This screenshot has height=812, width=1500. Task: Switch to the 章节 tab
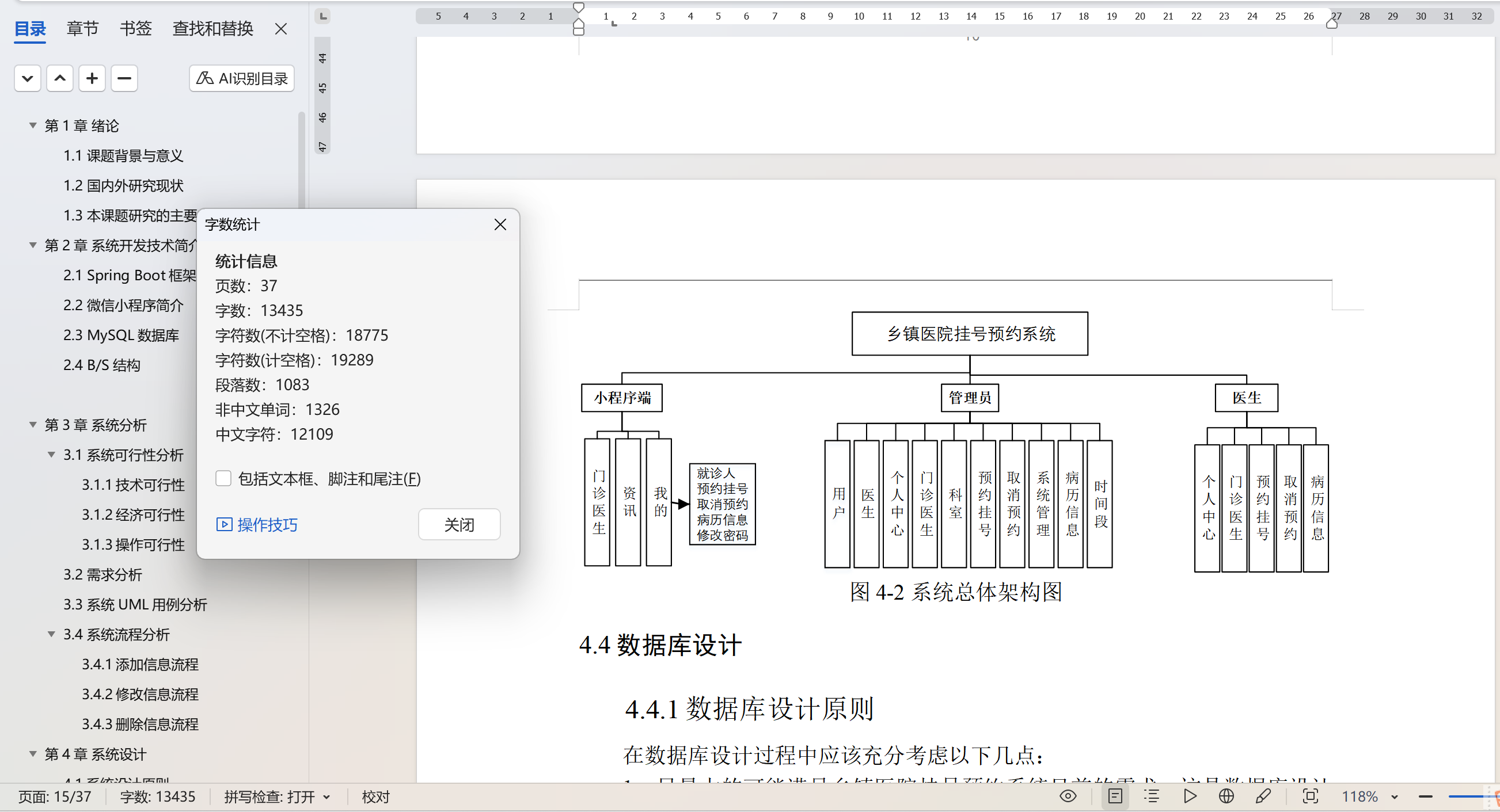pyautogui.click(x=82, y=28)
